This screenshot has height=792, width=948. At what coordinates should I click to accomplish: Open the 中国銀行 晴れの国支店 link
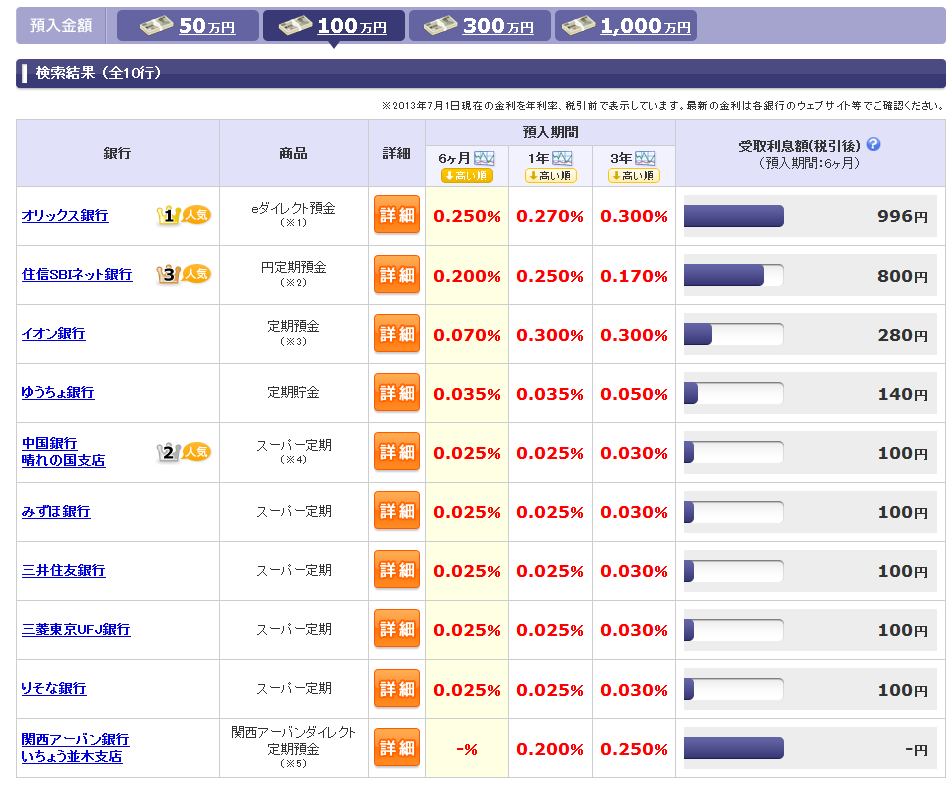63,452
